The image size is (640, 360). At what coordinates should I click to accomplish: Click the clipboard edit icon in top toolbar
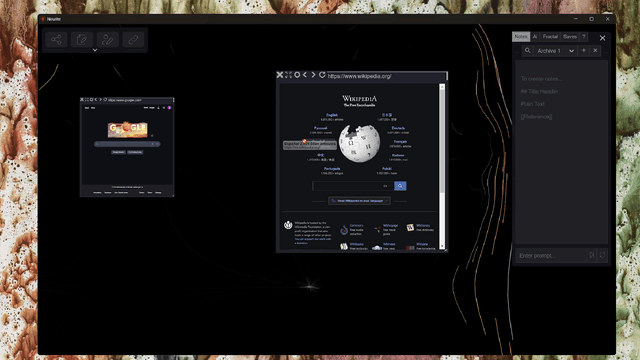tap(82, 40)
